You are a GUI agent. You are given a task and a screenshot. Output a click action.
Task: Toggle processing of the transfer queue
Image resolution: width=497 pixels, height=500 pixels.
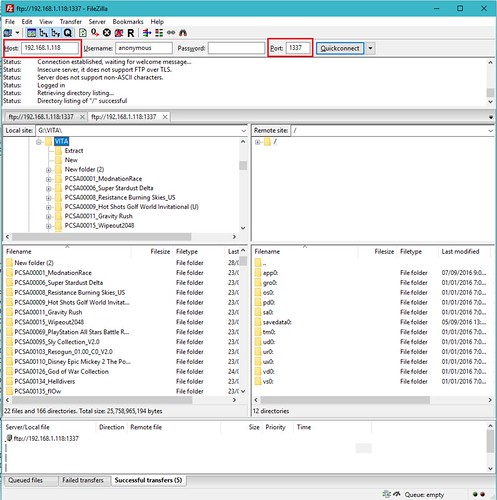[95, 33]
